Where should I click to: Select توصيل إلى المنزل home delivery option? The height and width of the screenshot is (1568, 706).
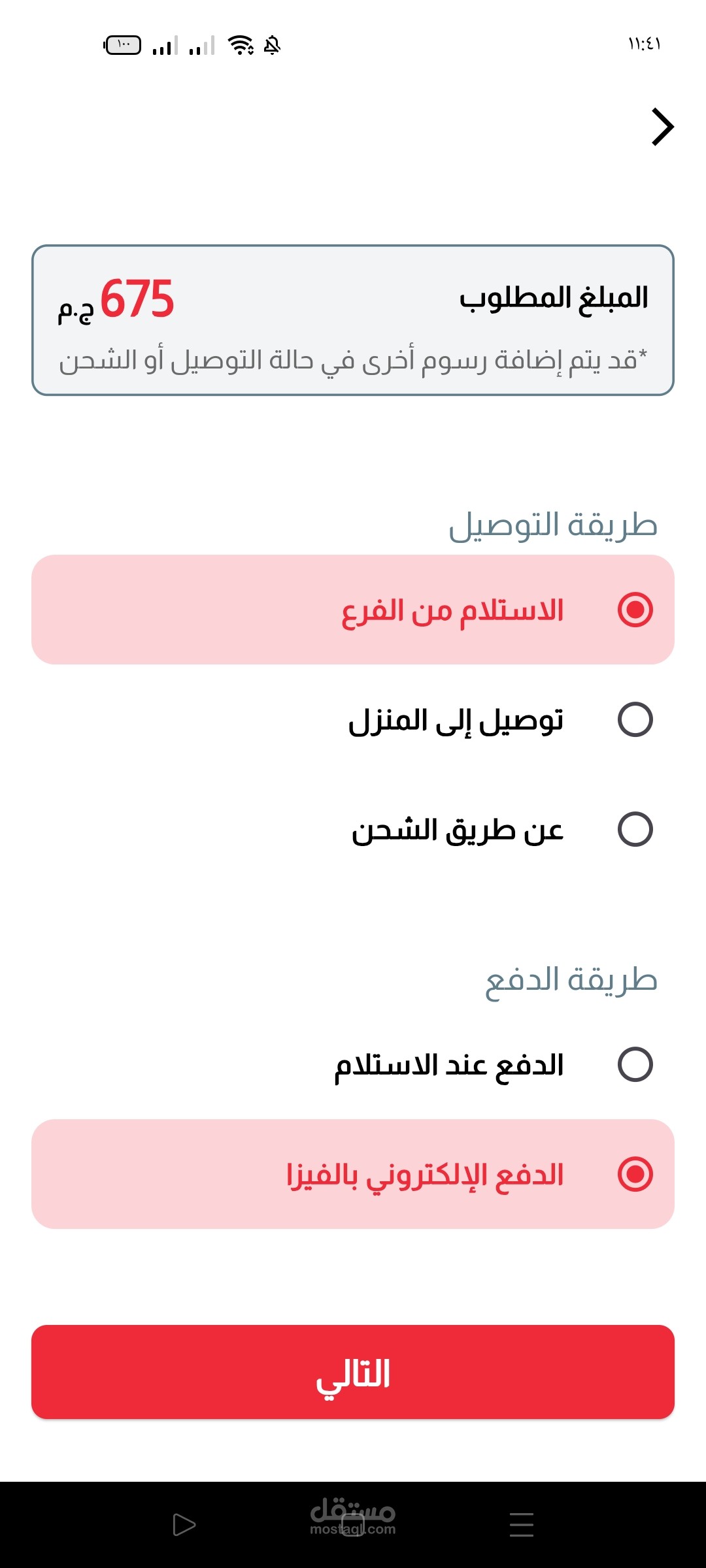(x=635, y=719)
